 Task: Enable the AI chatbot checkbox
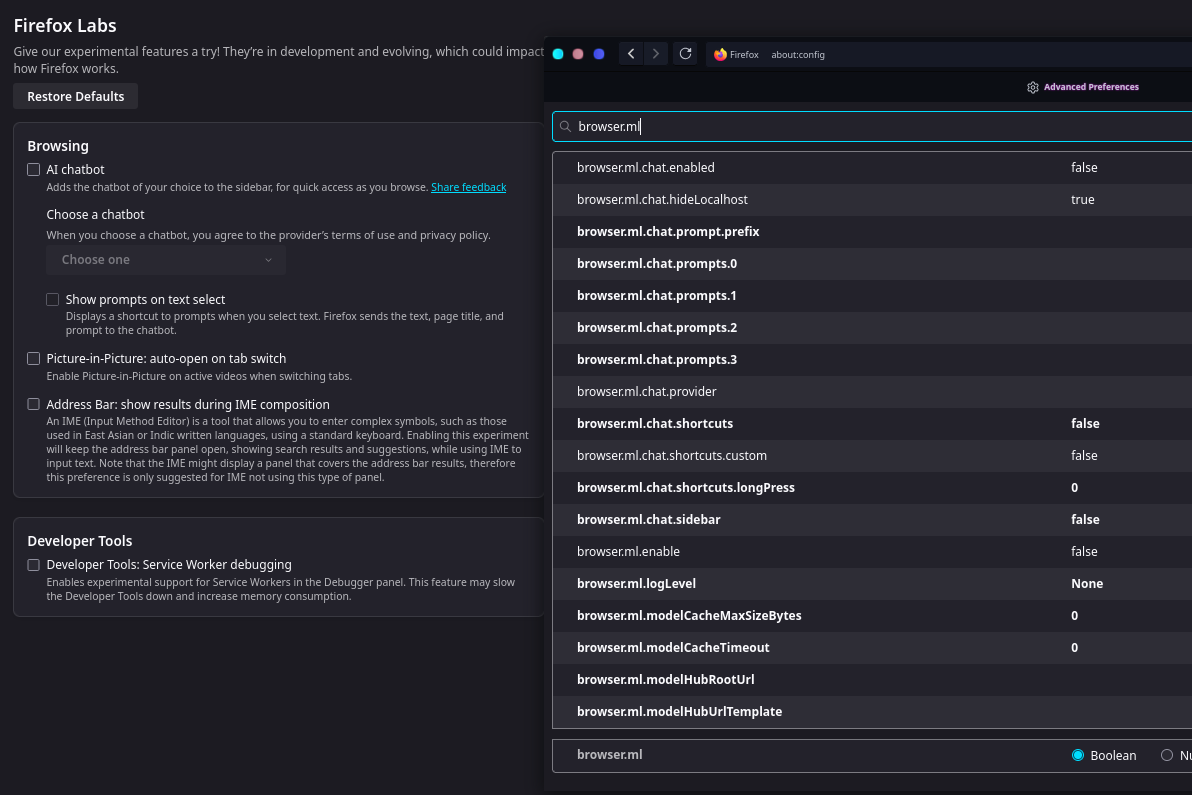34,170
